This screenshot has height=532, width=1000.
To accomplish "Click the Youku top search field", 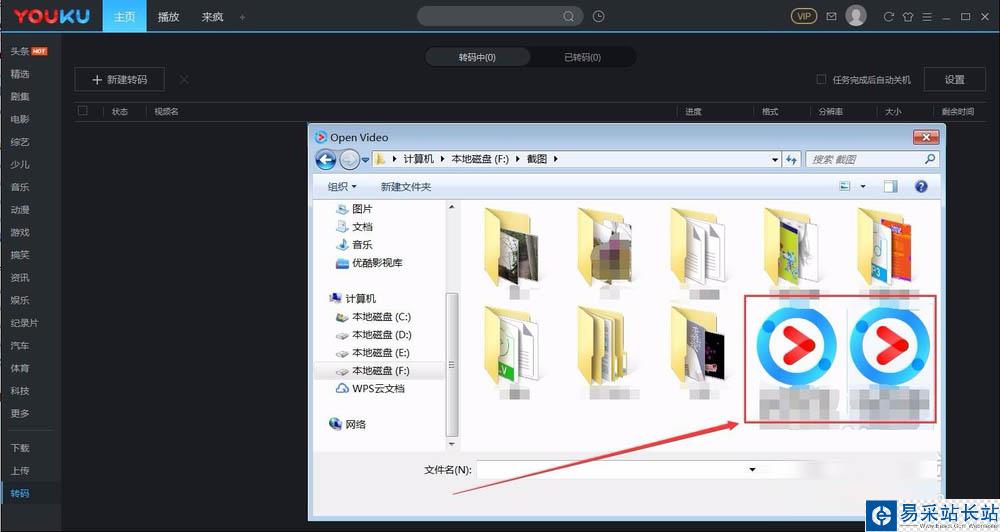I will (x=500, y=17).
